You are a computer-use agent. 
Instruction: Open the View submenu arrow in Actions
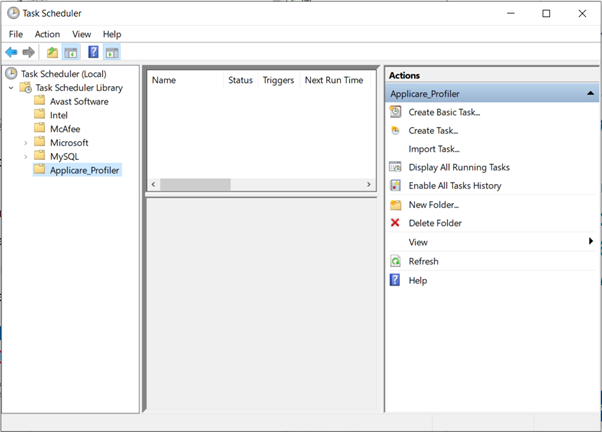point(590,242)
